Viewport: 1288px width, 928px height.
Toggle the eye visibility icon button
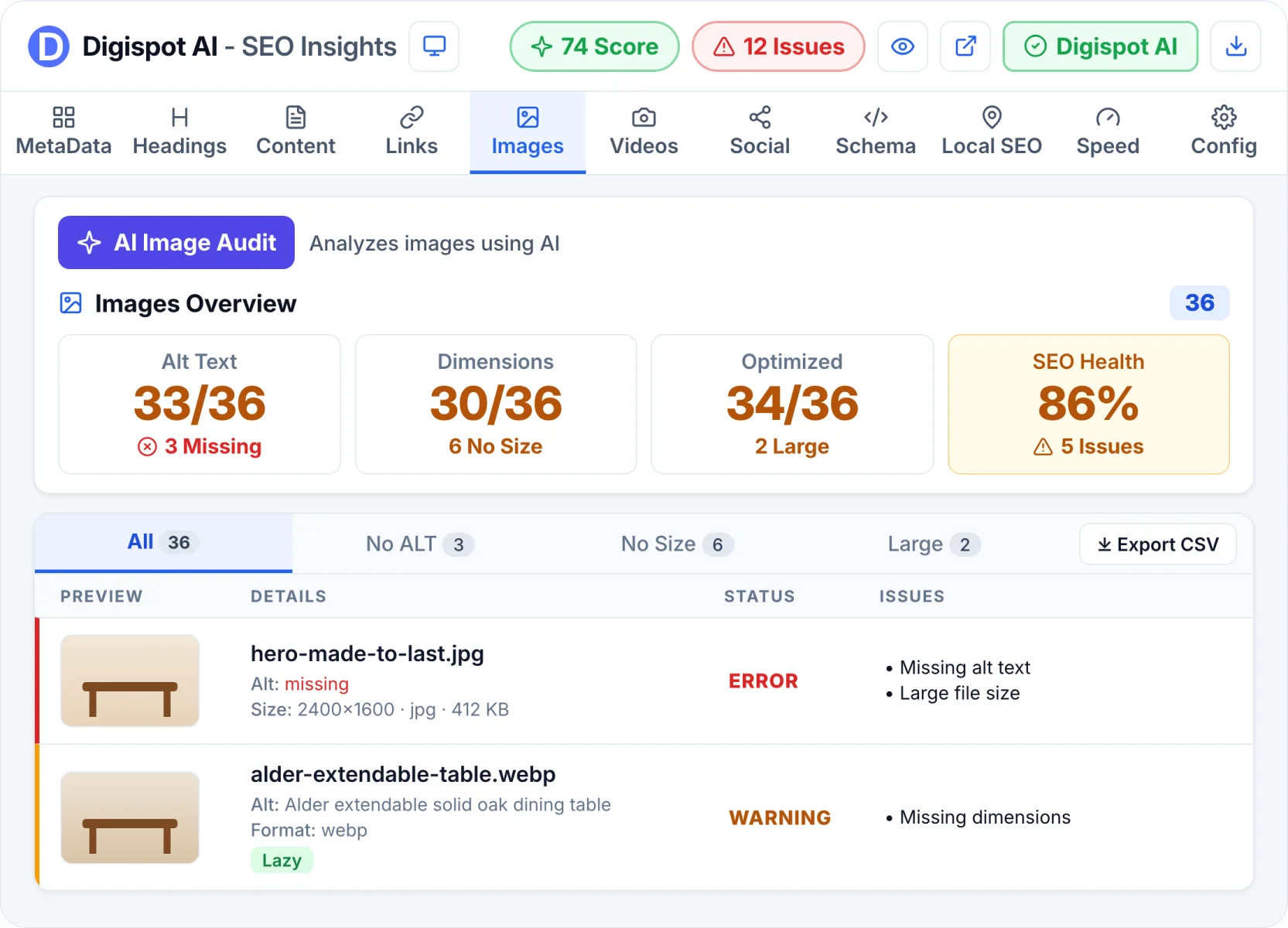(x=903, y=46)
